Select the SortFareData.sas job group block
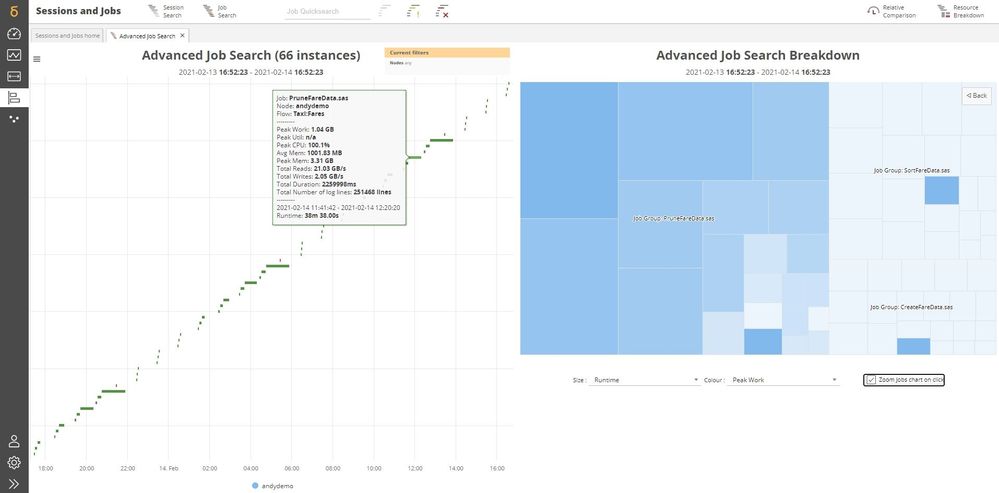 (910, 170)
